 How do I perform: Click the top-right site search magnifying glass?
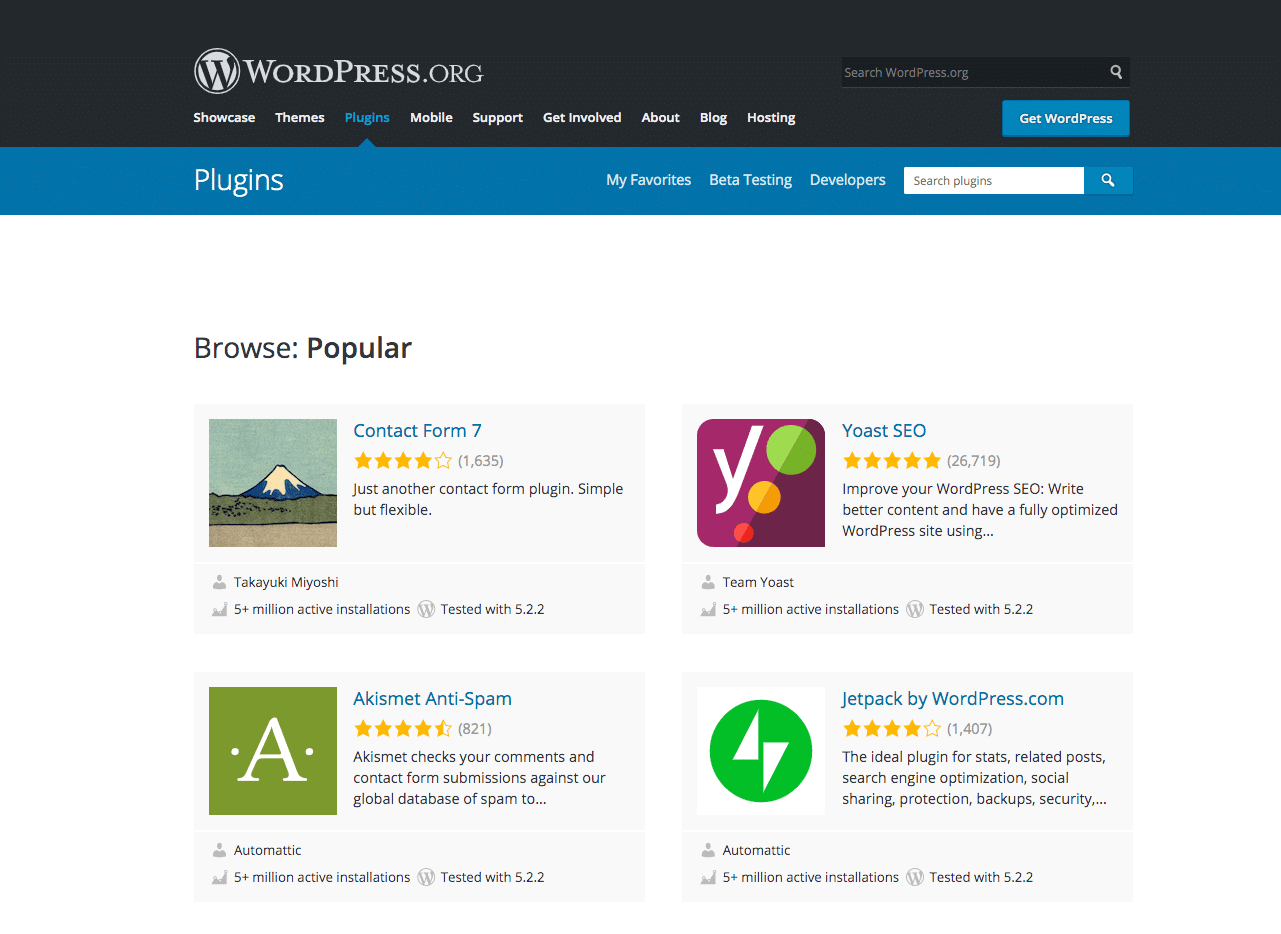[1115, 72]
